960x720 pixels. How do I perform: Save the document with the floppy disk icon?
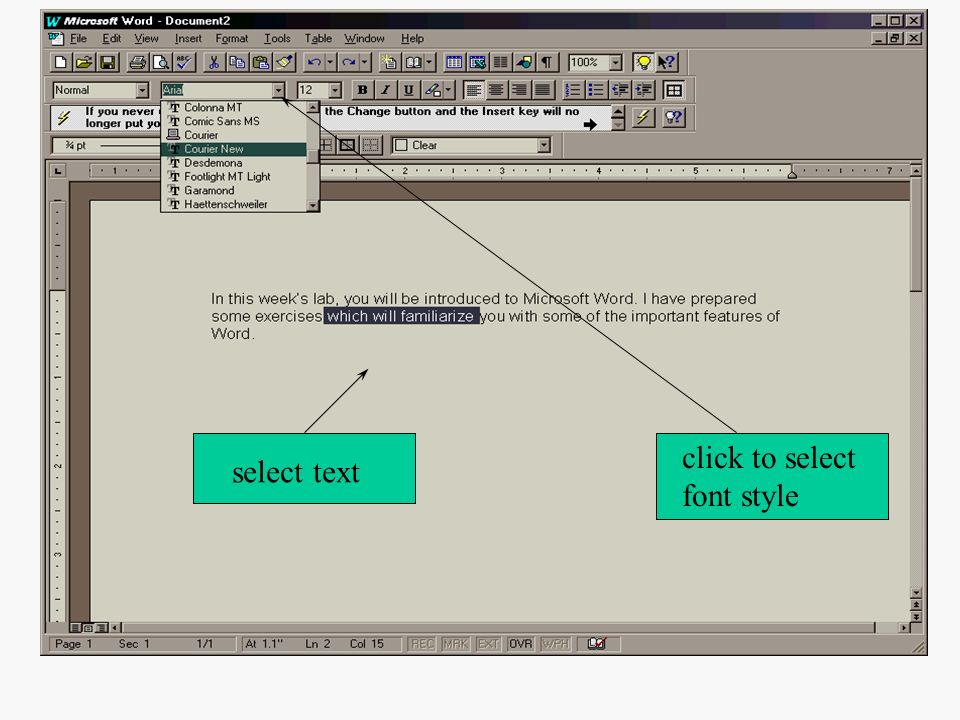[x=108, y=62]
